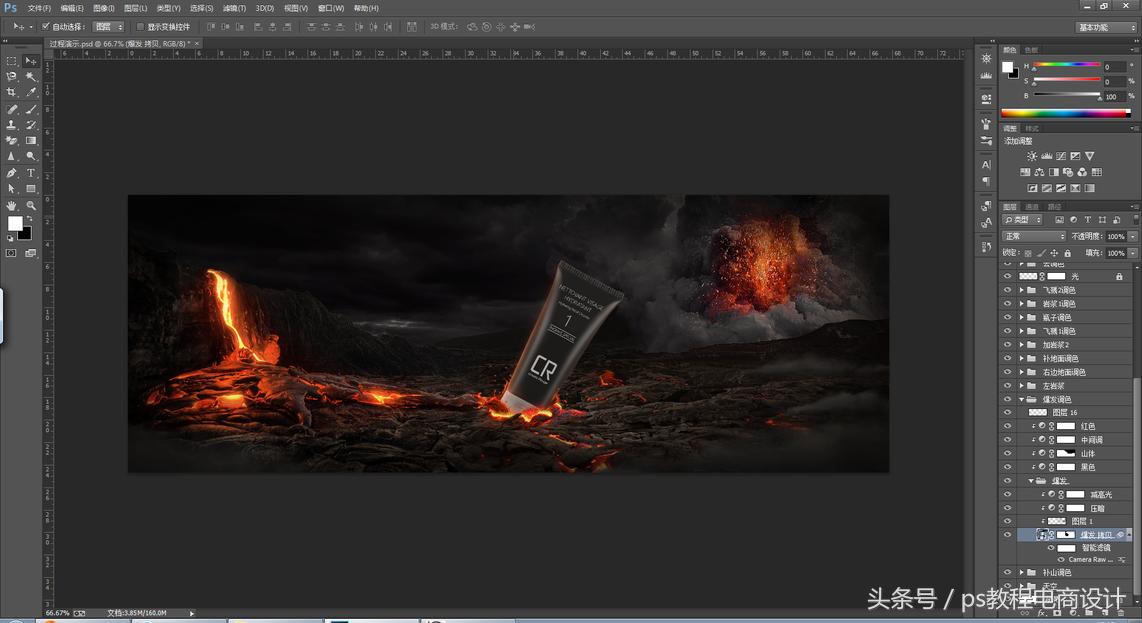Select the Crop tool
This screenshot has width=1142, height=623.
point(12,93)
